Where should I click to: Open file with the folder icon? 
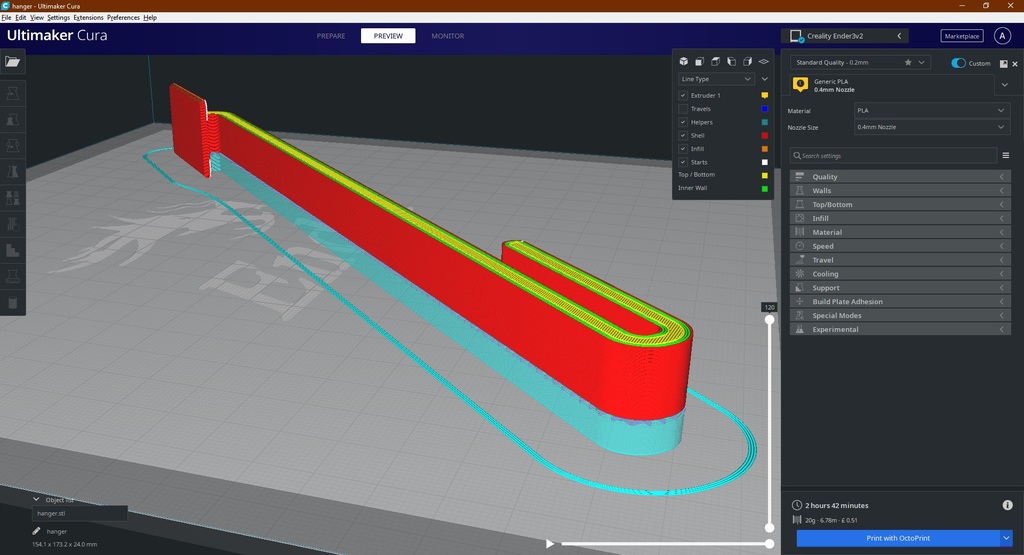[12, 61]
